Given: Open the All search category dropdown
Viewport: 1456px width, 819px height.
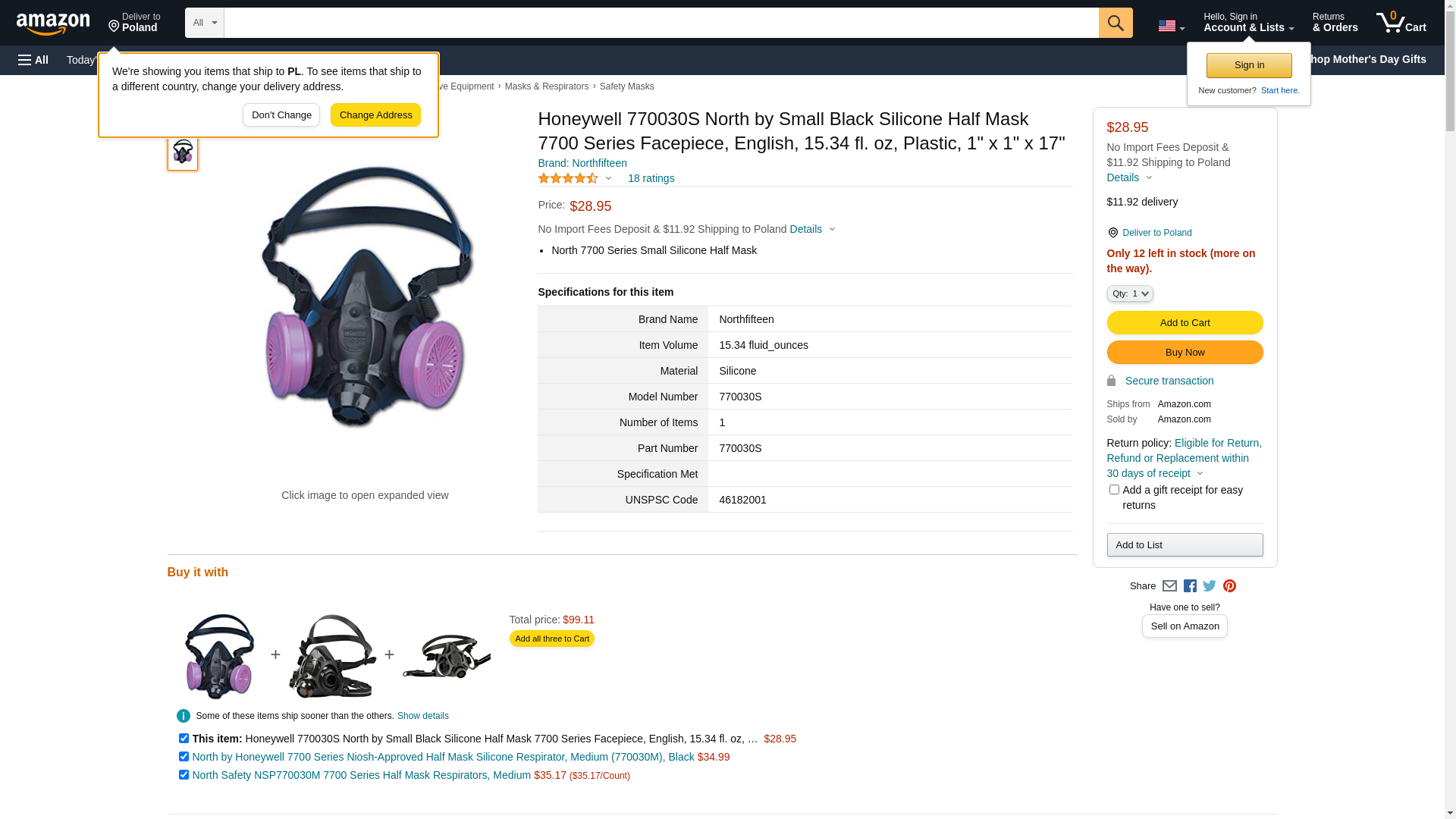Looking at the screenshot, I should [205, 23].
